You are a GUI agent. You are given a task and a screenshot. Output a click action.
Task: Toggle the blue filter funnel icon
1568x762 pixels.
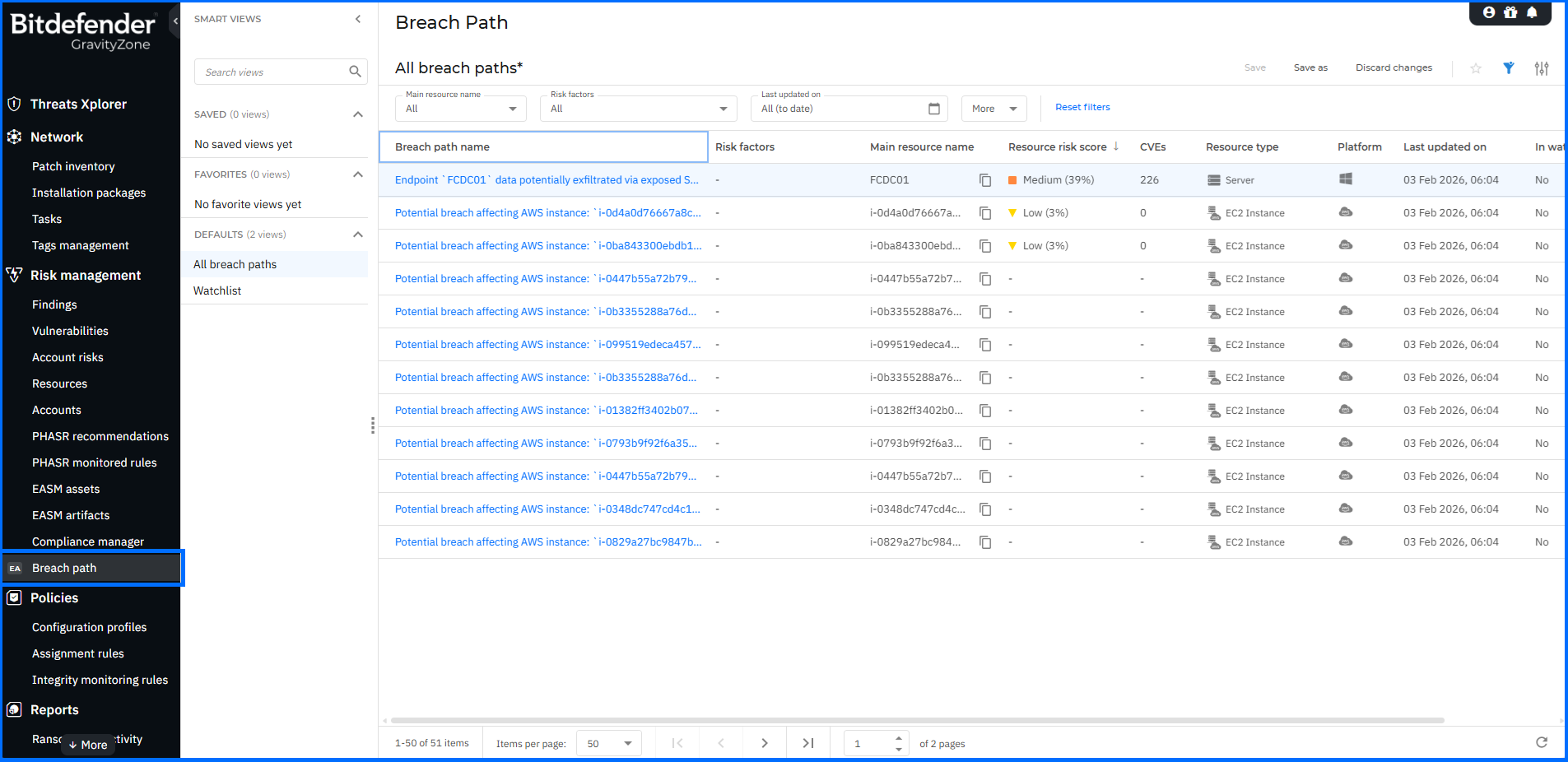pyautogui.click(x=1509, y=68)
